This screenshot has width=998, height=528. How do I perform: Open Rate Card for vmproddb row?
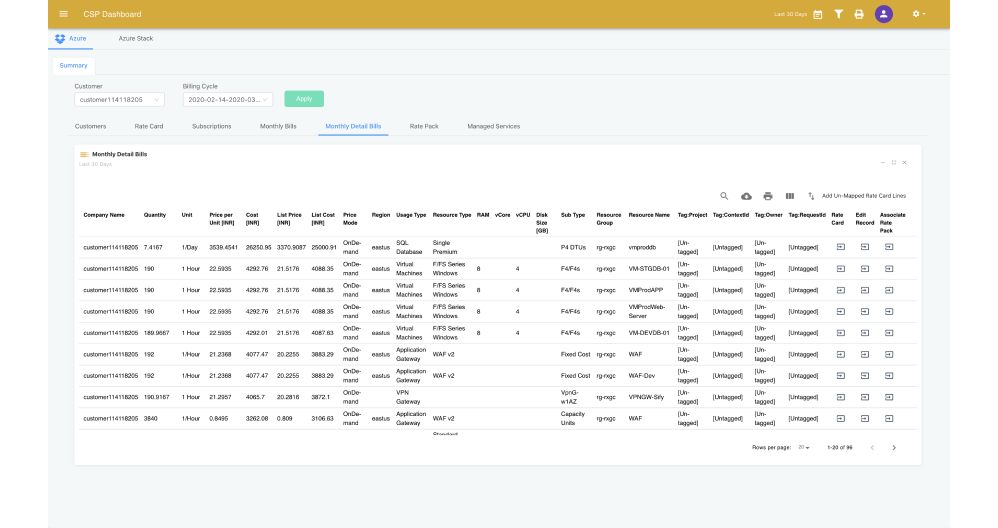click(x=841, y=247)
